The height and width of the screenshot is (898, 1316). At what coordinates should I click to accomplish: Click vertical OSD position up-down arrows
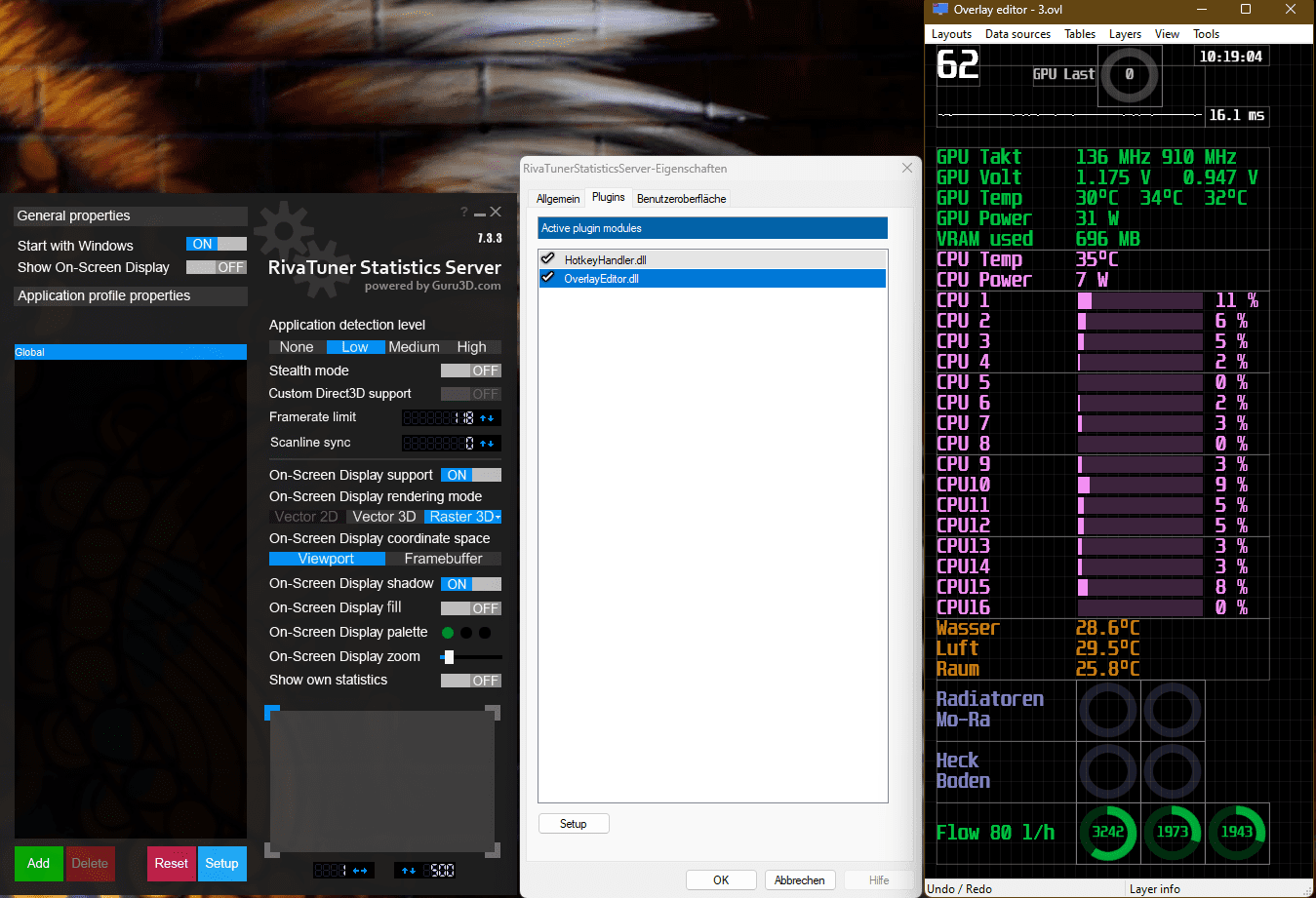click(x=408, y=870)
